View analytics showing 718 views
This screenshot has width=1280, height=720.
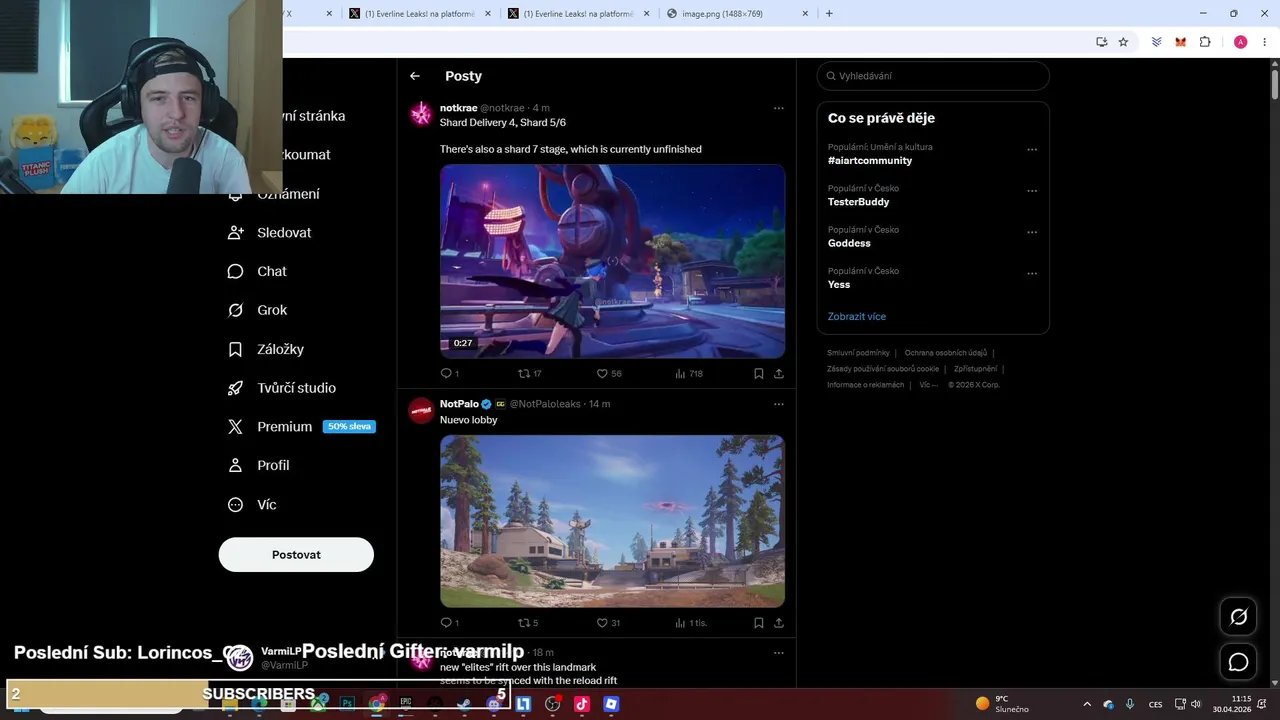point(689,373)
